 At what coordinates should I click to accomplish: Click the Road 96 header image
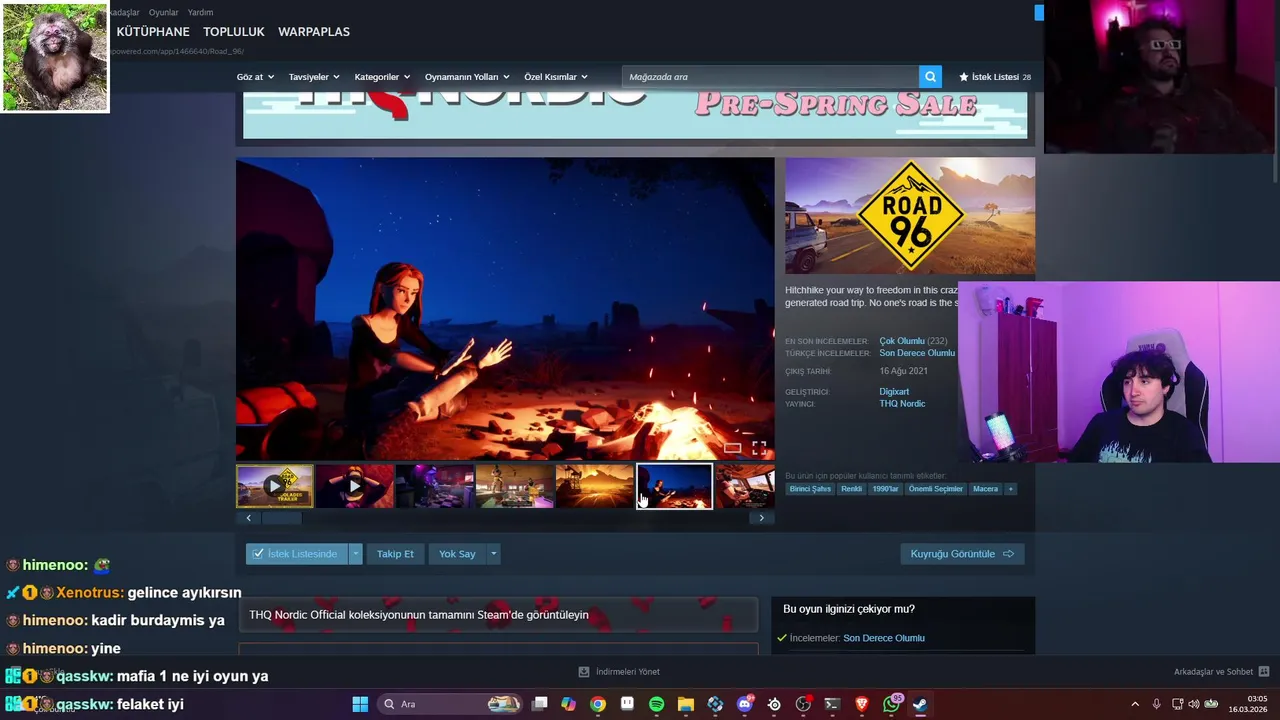pos(910,216)
